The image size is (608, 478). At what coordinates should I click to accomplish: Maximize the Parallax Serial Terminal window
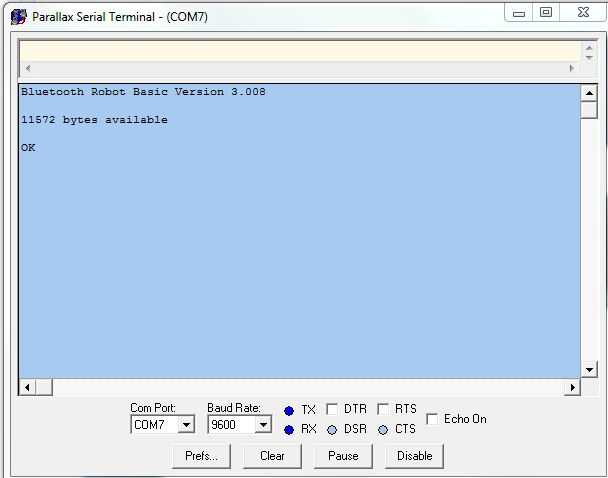[x=546, y=13]
